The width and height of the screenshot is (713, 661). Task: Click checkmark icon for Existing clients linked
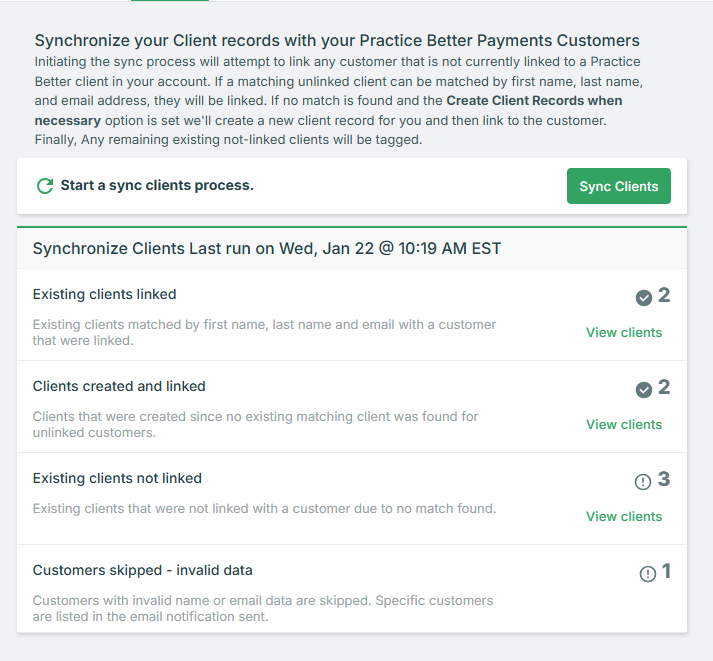[643, 298]
